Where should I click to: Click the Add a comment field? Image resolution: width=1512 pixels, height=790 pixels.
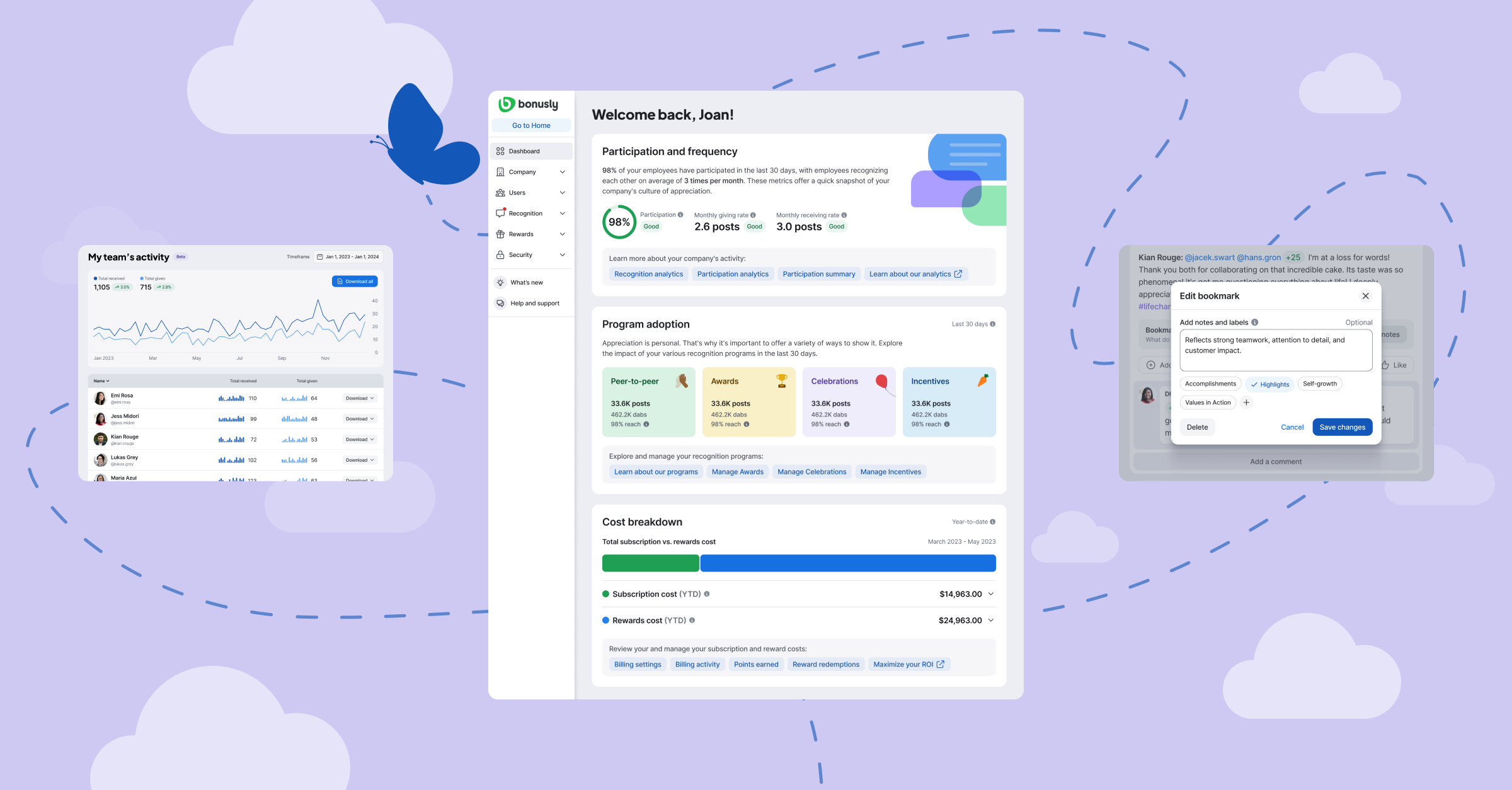point(1275,461)
